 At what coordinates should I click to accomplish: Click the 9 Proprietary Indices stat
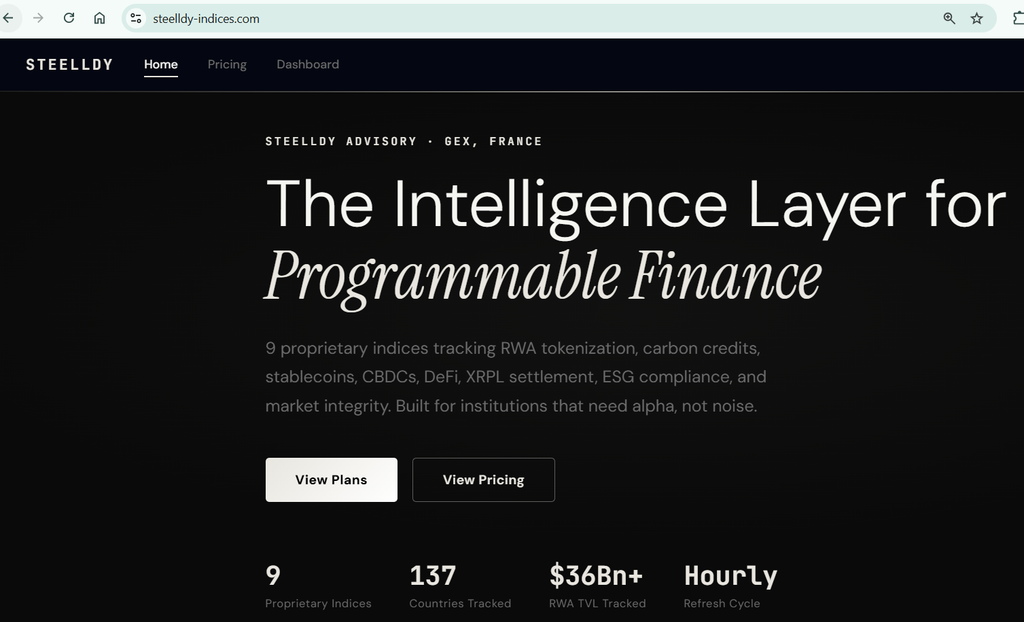[x=318, y=586]
